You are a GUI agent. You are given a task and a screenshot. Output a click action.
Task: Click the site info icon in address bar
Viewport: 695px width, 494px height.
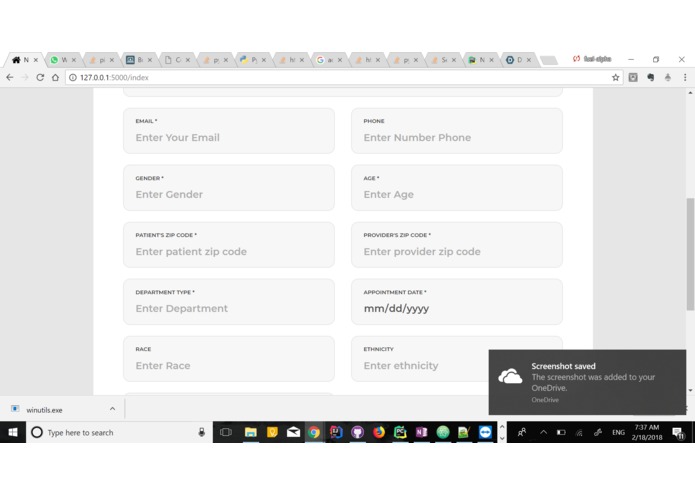(73, 78)
